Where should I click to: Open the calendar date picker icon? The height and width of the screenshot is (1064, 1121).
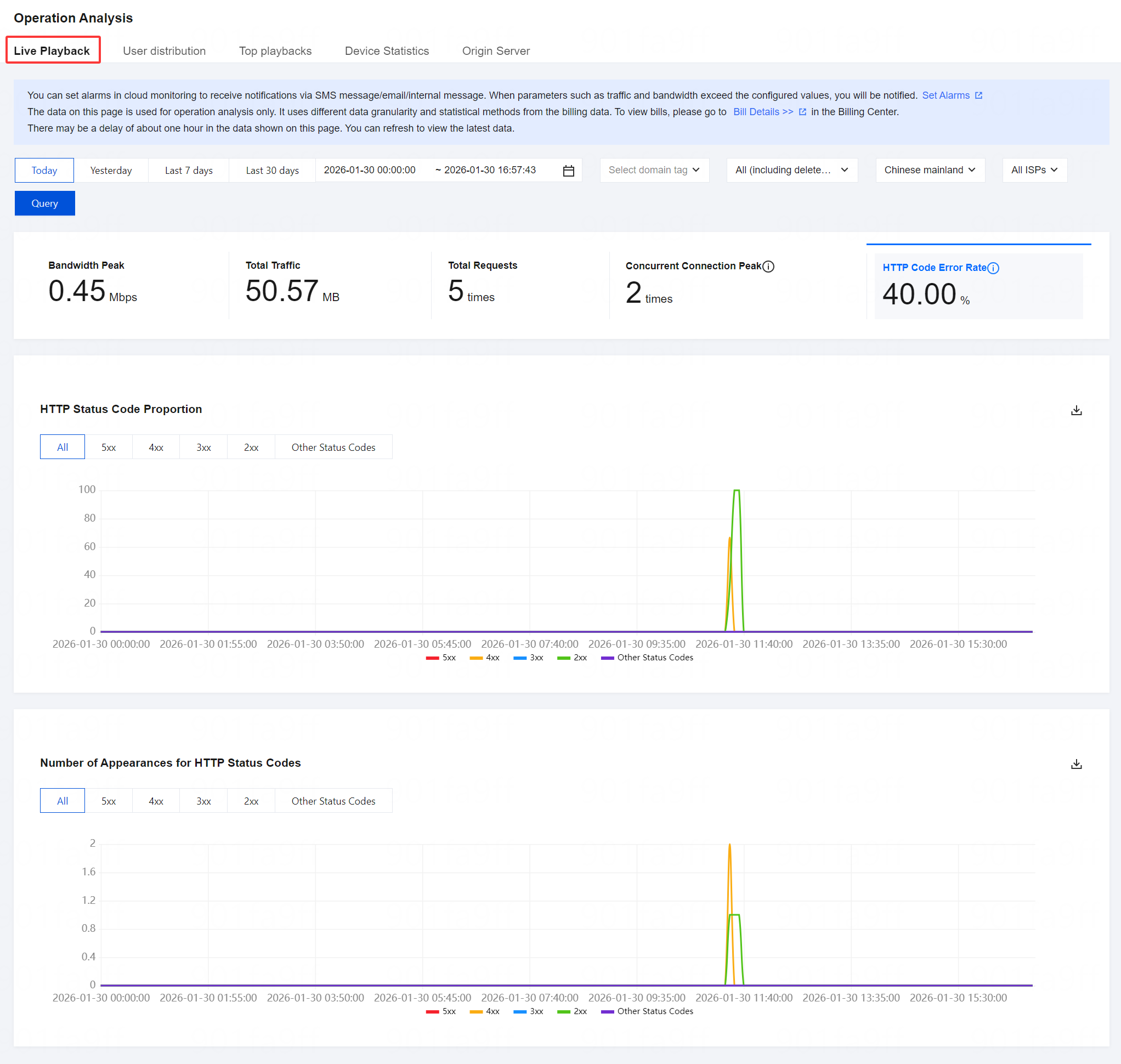[568, 171]
